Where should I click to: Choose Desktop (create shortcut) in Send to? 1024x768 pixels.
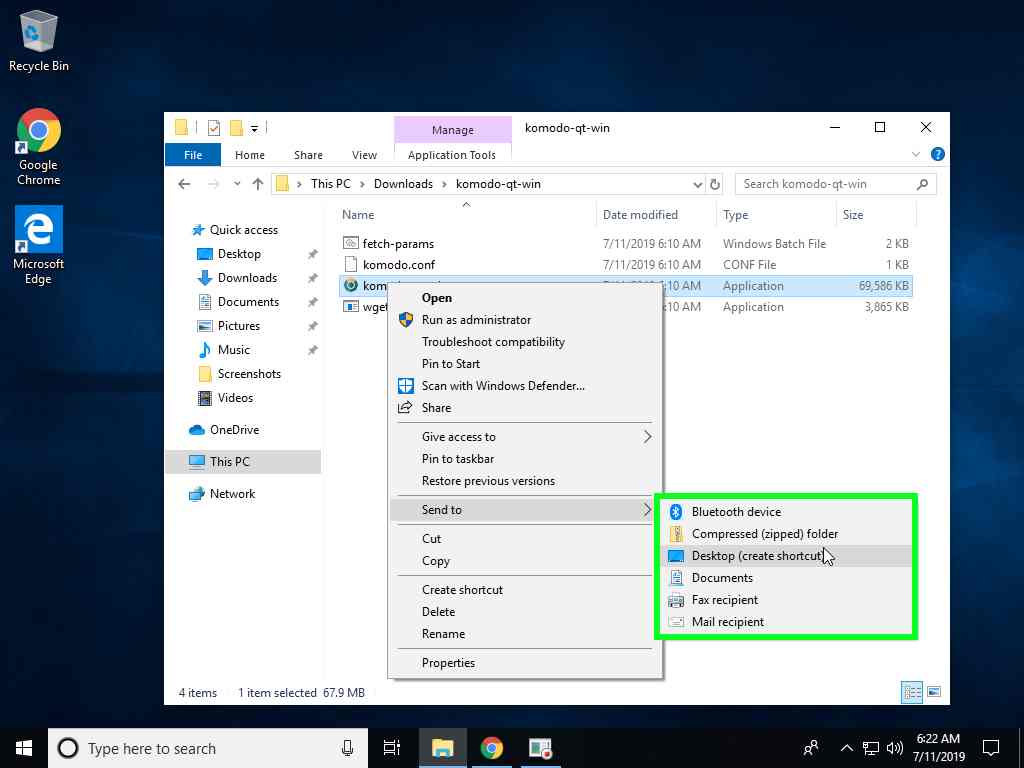click(788, 556)
